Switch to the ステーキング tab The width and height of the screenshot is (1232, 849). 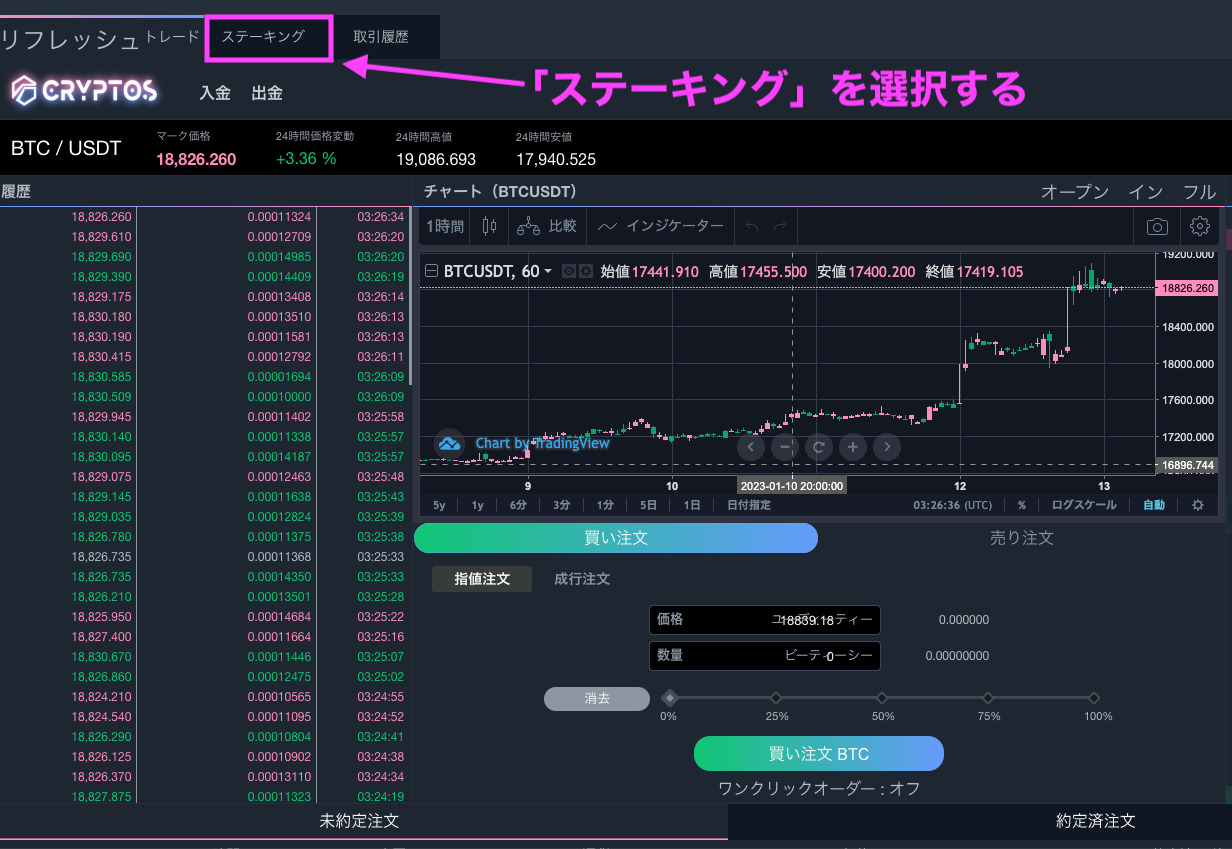tap(267, 37)
